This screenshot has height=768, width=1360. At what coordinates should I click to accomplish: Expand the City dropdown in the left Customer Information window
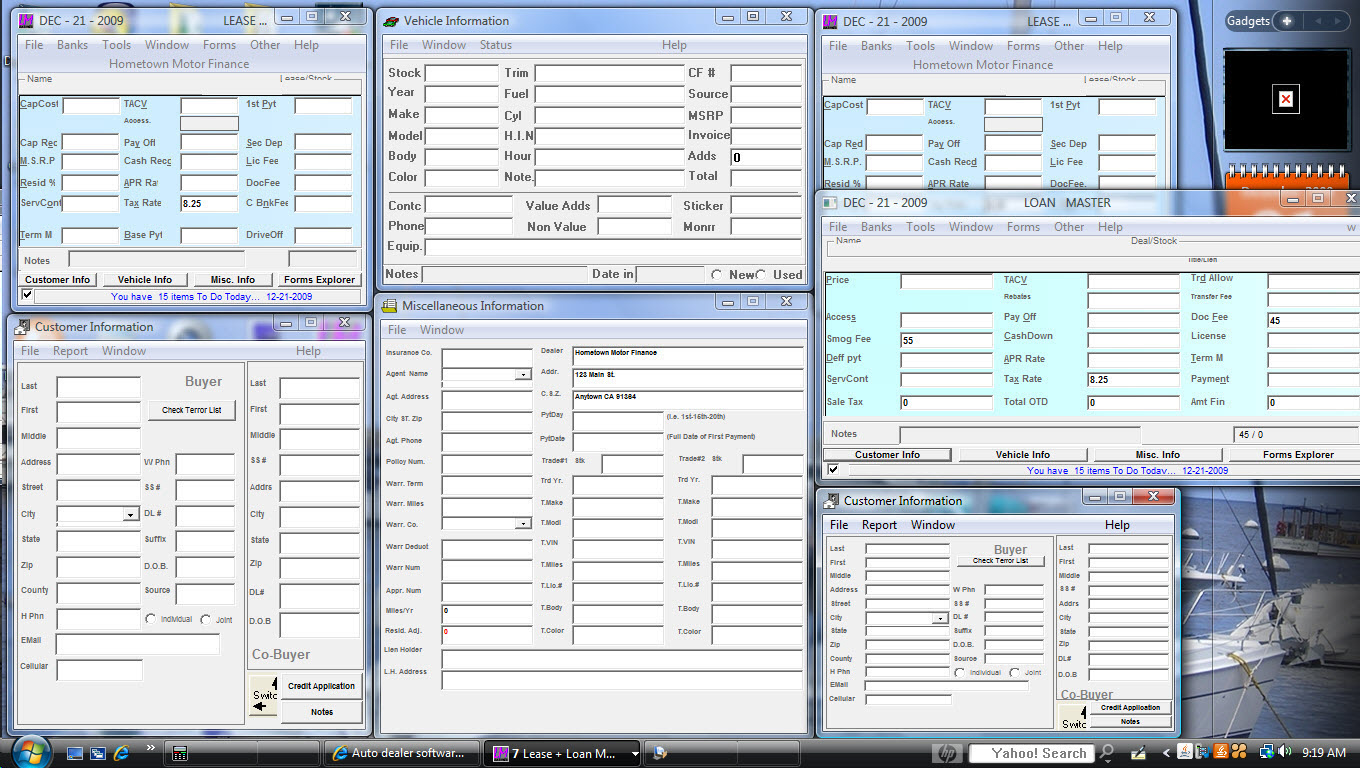(x=130, y=515)
